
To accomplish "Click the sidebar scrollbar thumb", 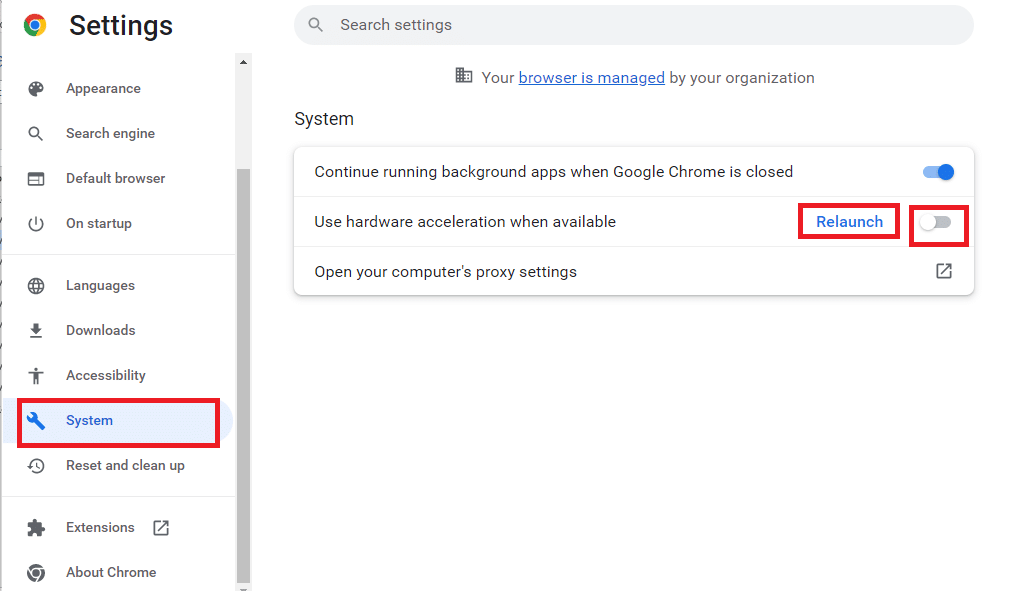I will tap(243, 375).
